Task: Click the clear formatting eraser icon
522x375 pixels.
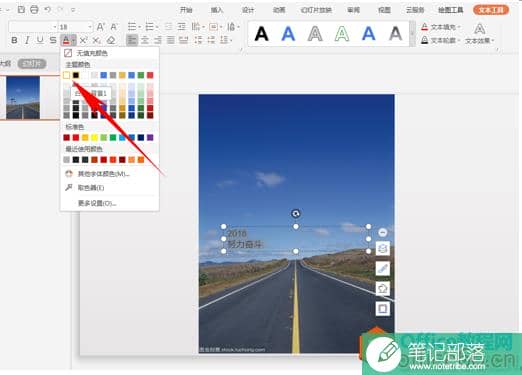Action: 111,40
